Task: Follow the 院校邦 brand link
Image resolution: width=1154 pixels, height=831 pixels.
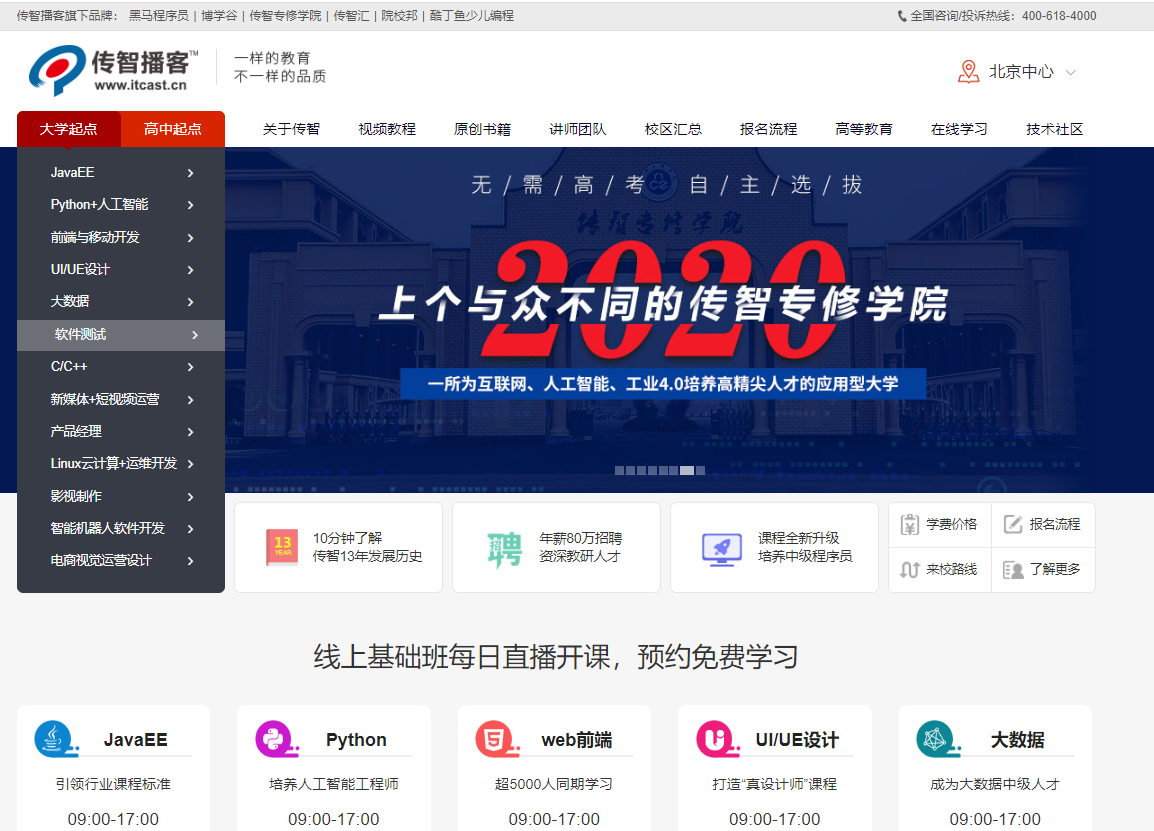Action: pos(400,15)
